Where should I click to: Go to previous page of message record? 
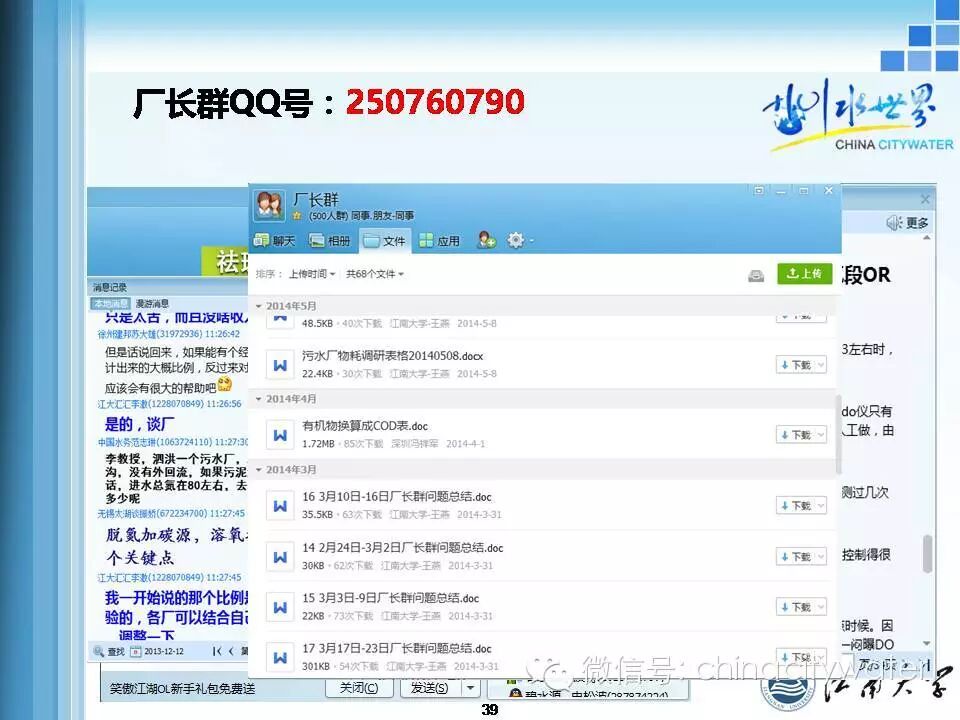pyautogui.click(x=231, y=651)
